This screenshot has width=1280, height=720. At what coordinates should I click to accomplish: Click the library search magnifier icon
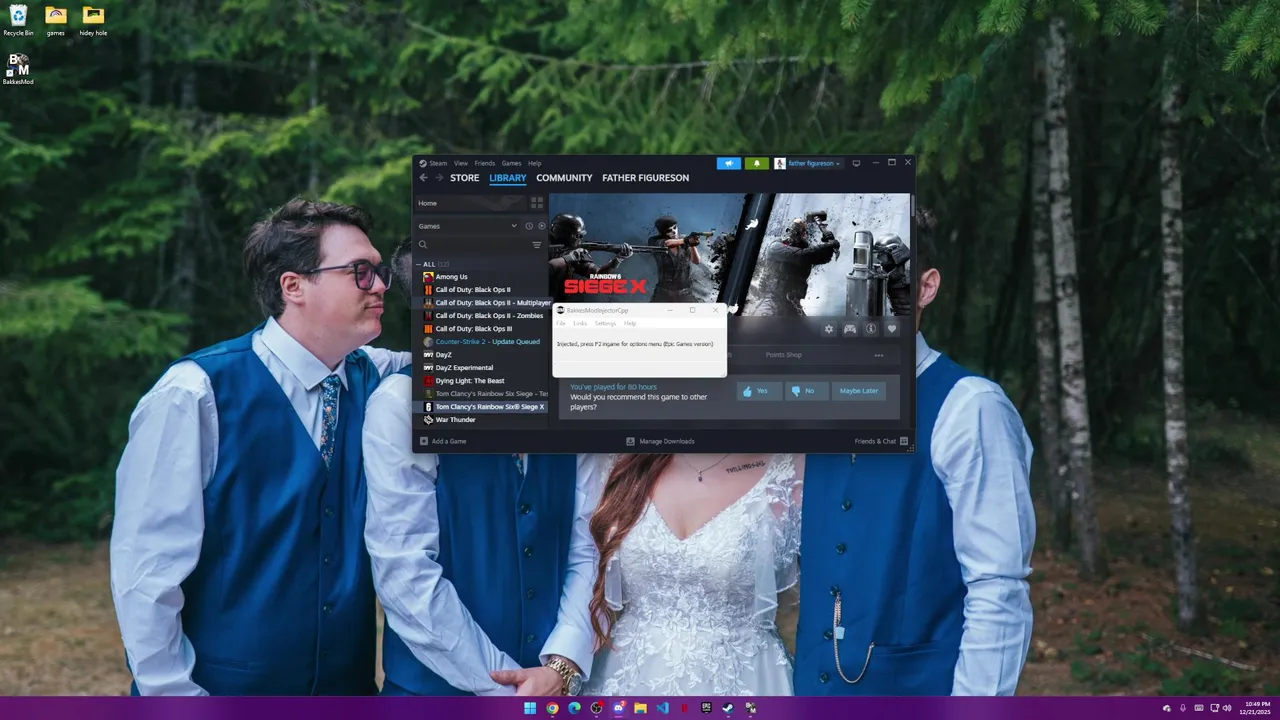423,245
